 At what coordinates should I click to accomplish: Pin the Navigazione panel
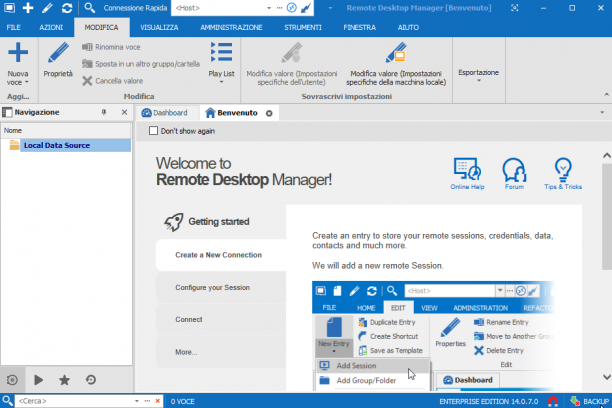click(x=104, y=112)
